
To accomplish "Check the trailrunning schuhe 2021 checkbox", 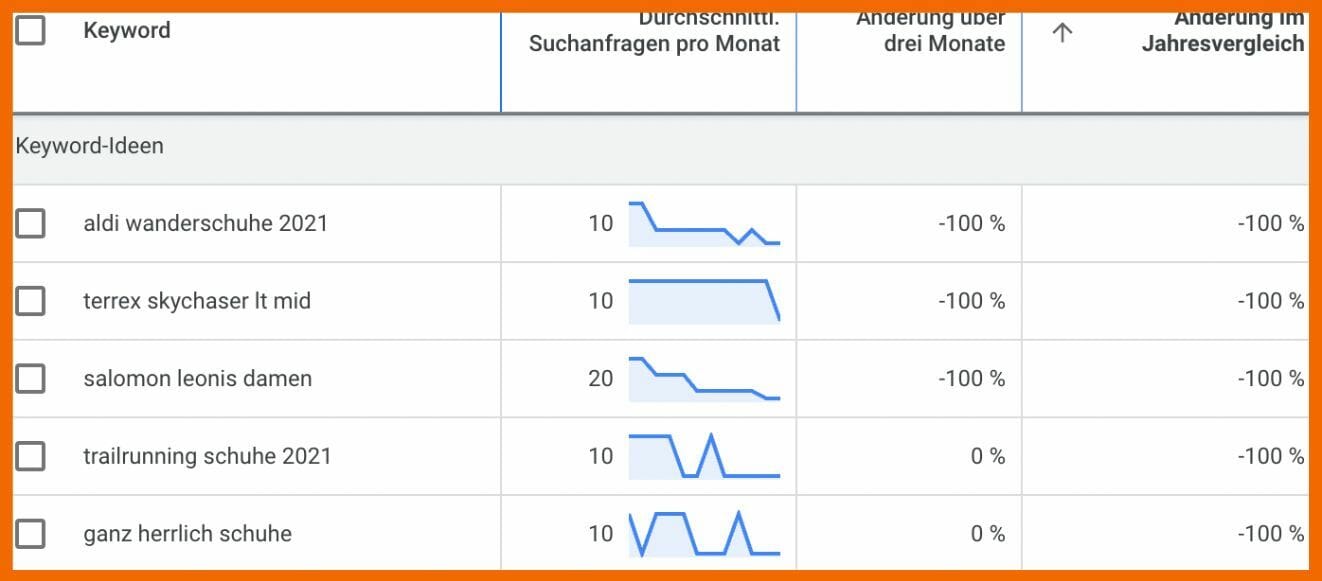I will (31, 456).
